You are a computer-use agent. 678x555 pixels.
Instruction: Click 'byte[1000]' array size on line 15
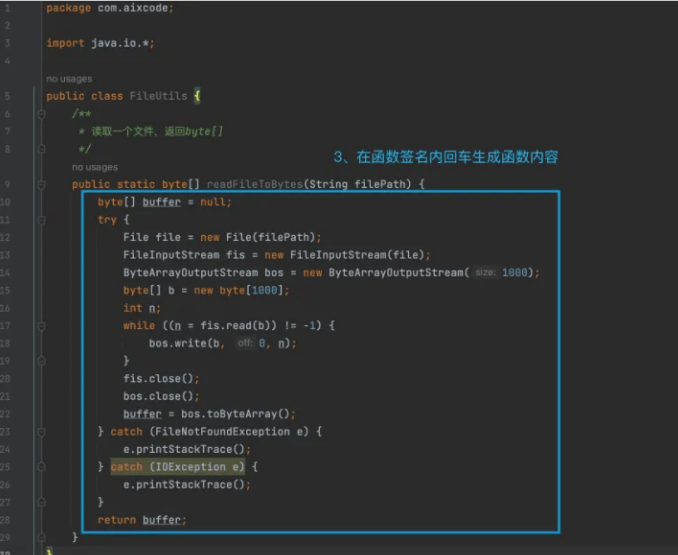[251, 290]
